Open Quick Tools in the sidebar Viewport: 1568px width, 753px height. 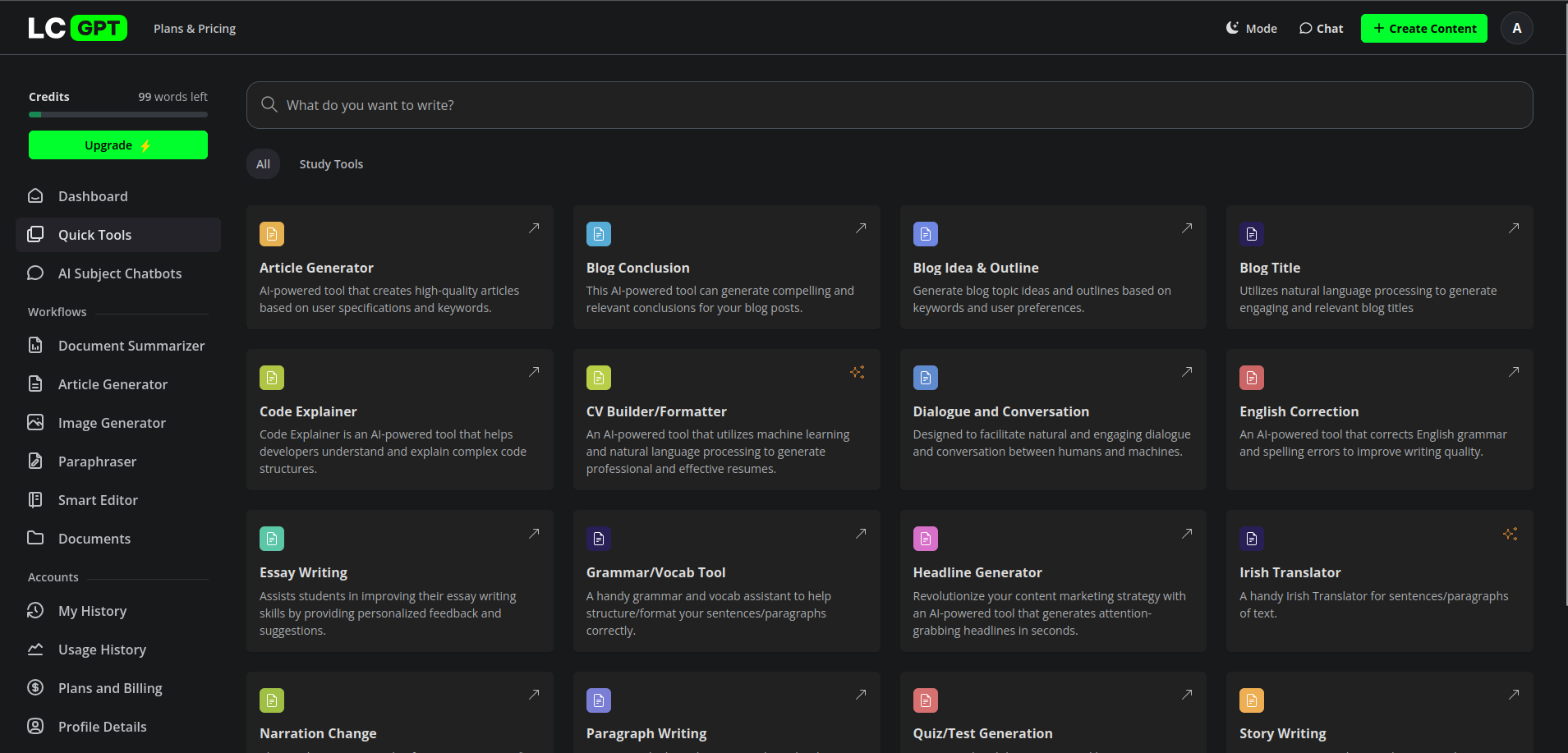point(118,235)
